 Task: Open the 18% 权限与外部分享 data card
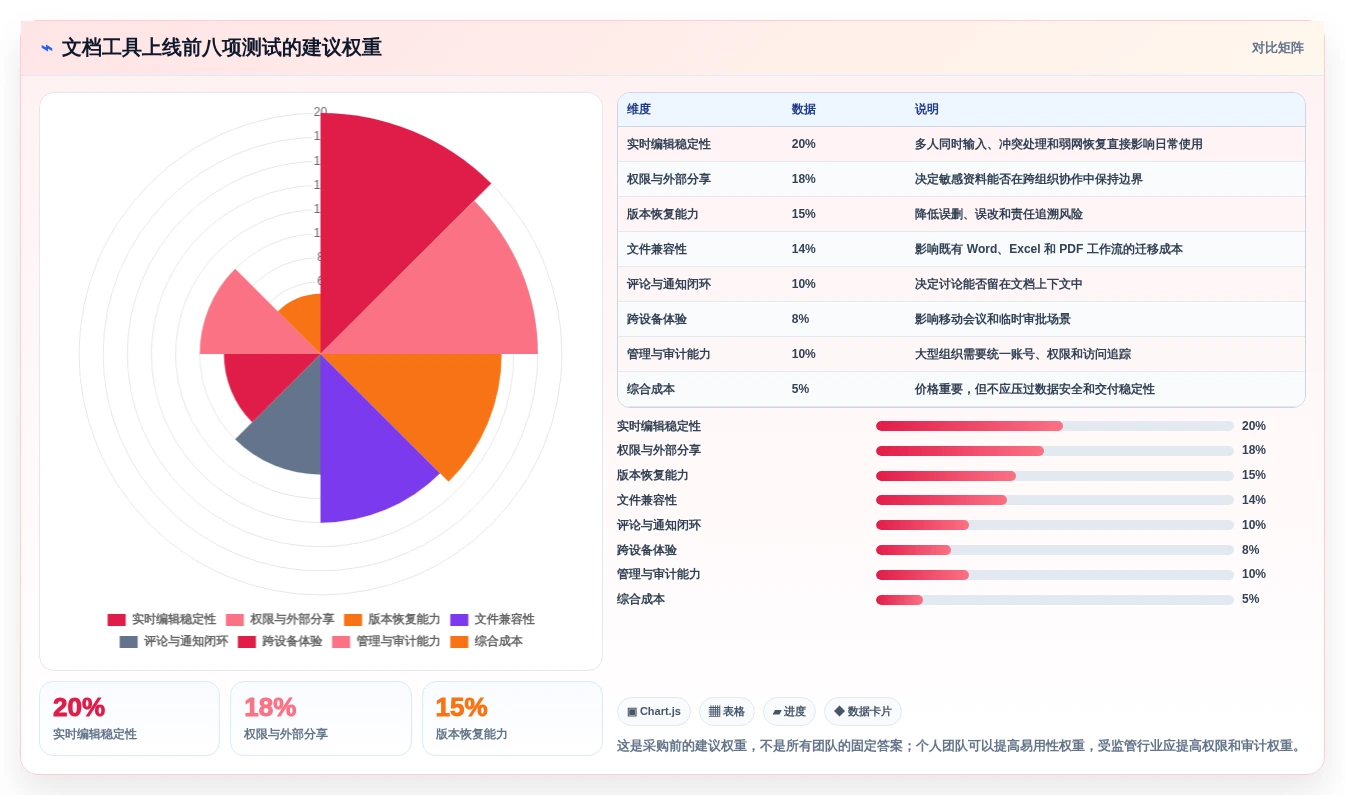(x=321, y=718)
